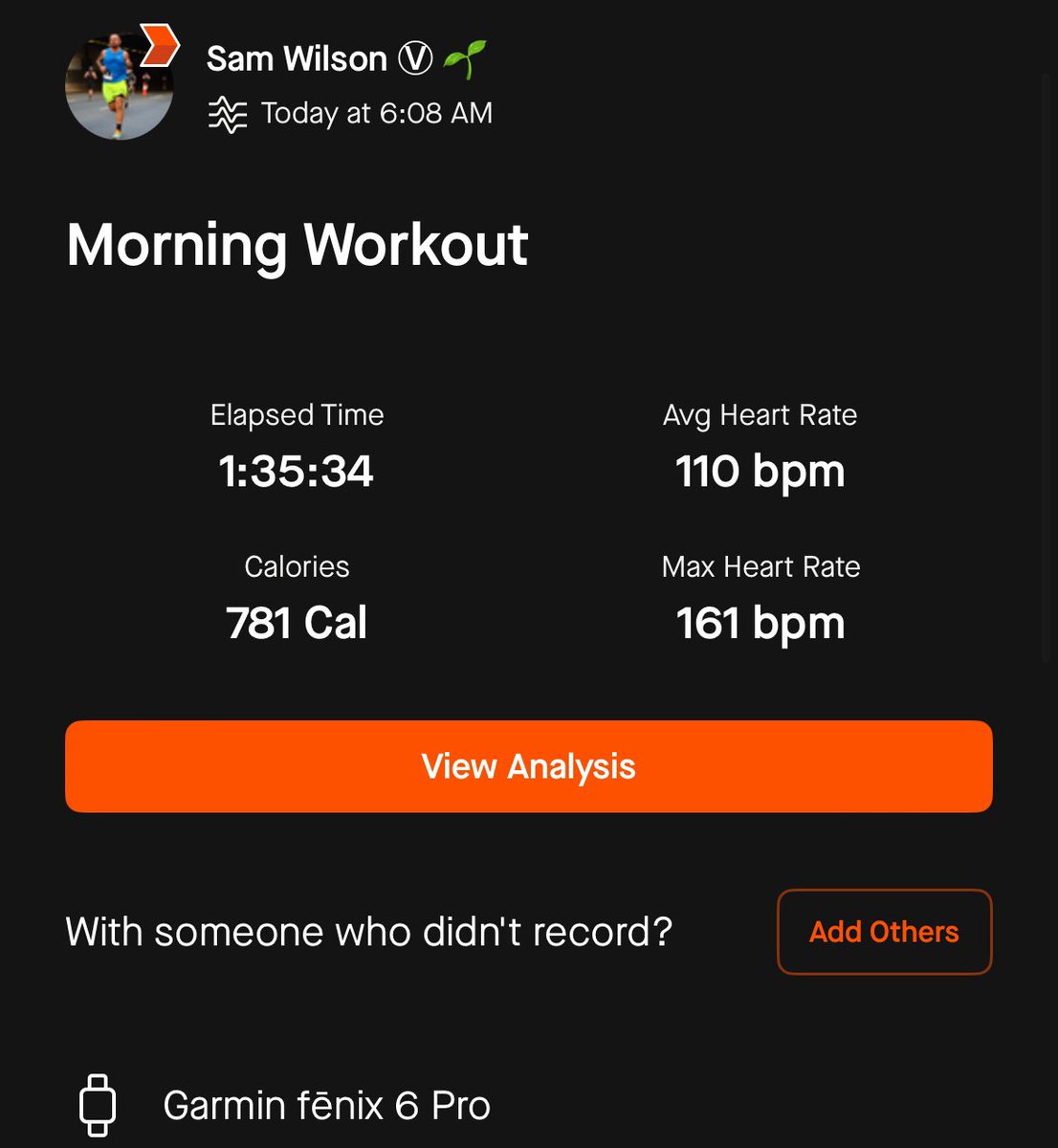The height and width of the screenshot is (1148, 1058).
Task: Tap the Garmin fēnix 6 Pro device label
Action: (327, 1106)
